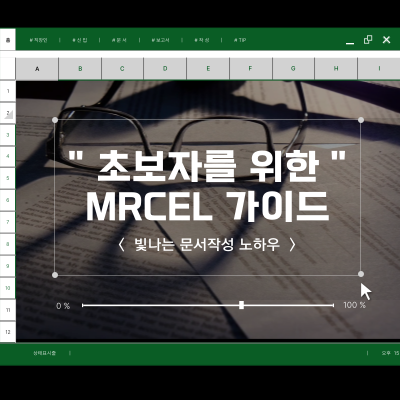Select column D header
Screen dimensions: 400x400
click(165, 69)
